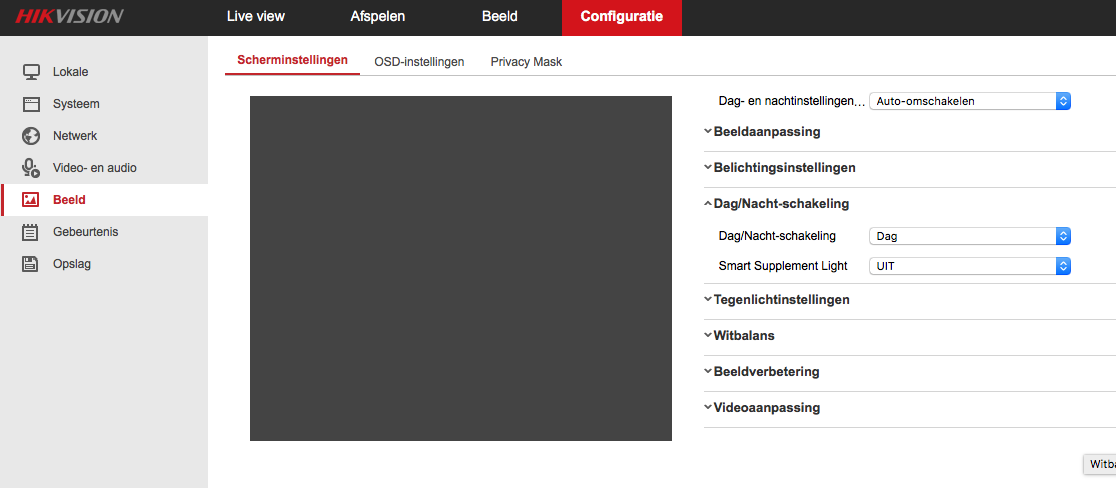Expand the Beeldaanpassing section
The height and width of the screenshot is (488, 1116).
[x=762, y=132]
